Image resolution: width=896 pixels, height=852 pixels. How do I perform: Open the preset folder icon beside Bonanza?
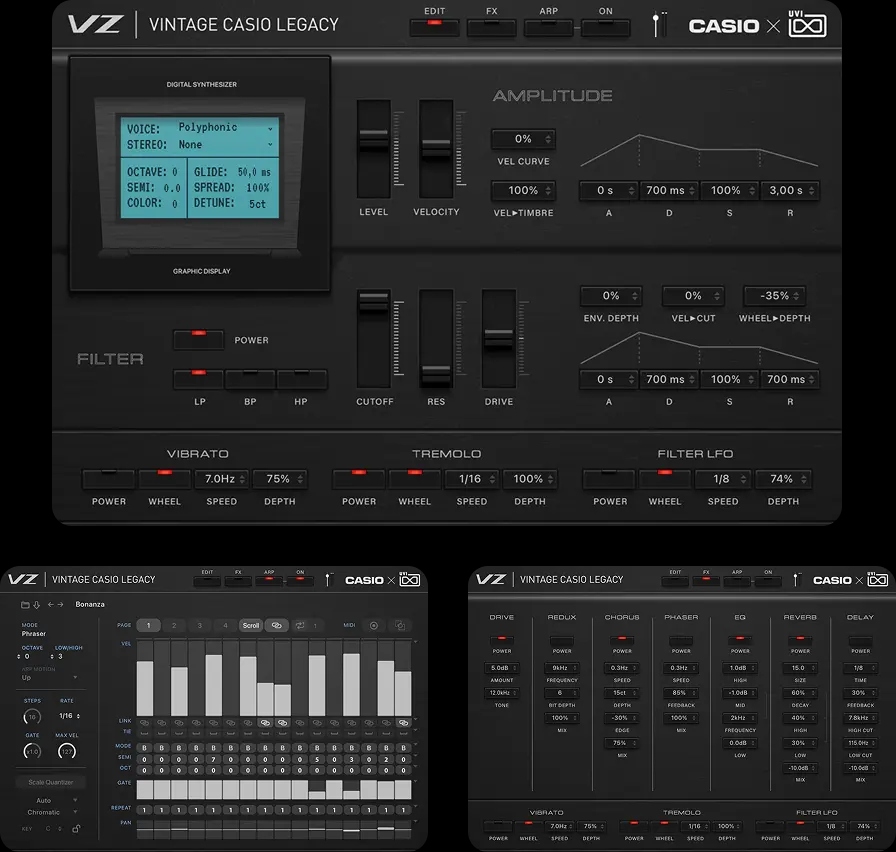tap(25, 604)
